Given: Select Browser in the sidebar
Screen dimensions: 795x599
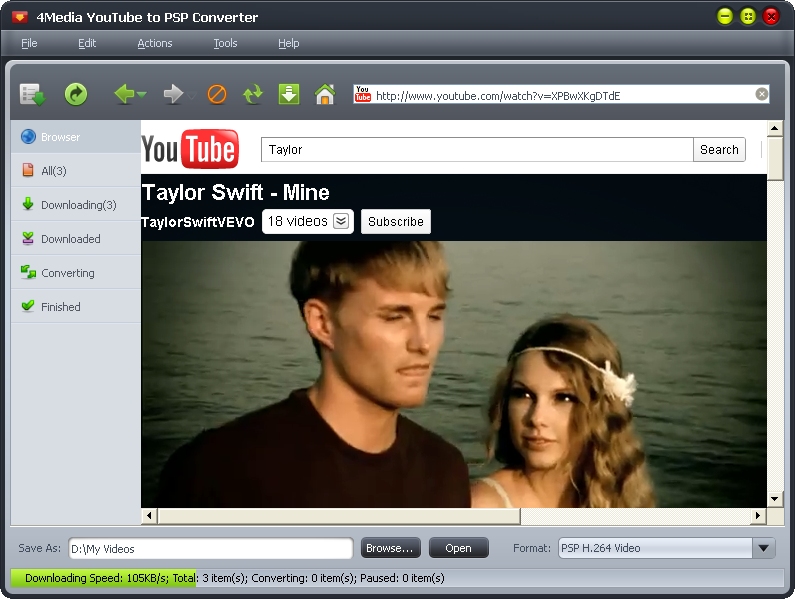Looking at the screenshot, I should click(x=76, y=137).
